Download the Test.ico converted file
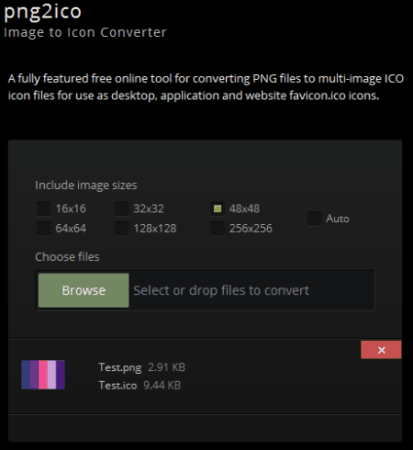The image size is (413, 450). pyautogui.click(x=118, y=385)
